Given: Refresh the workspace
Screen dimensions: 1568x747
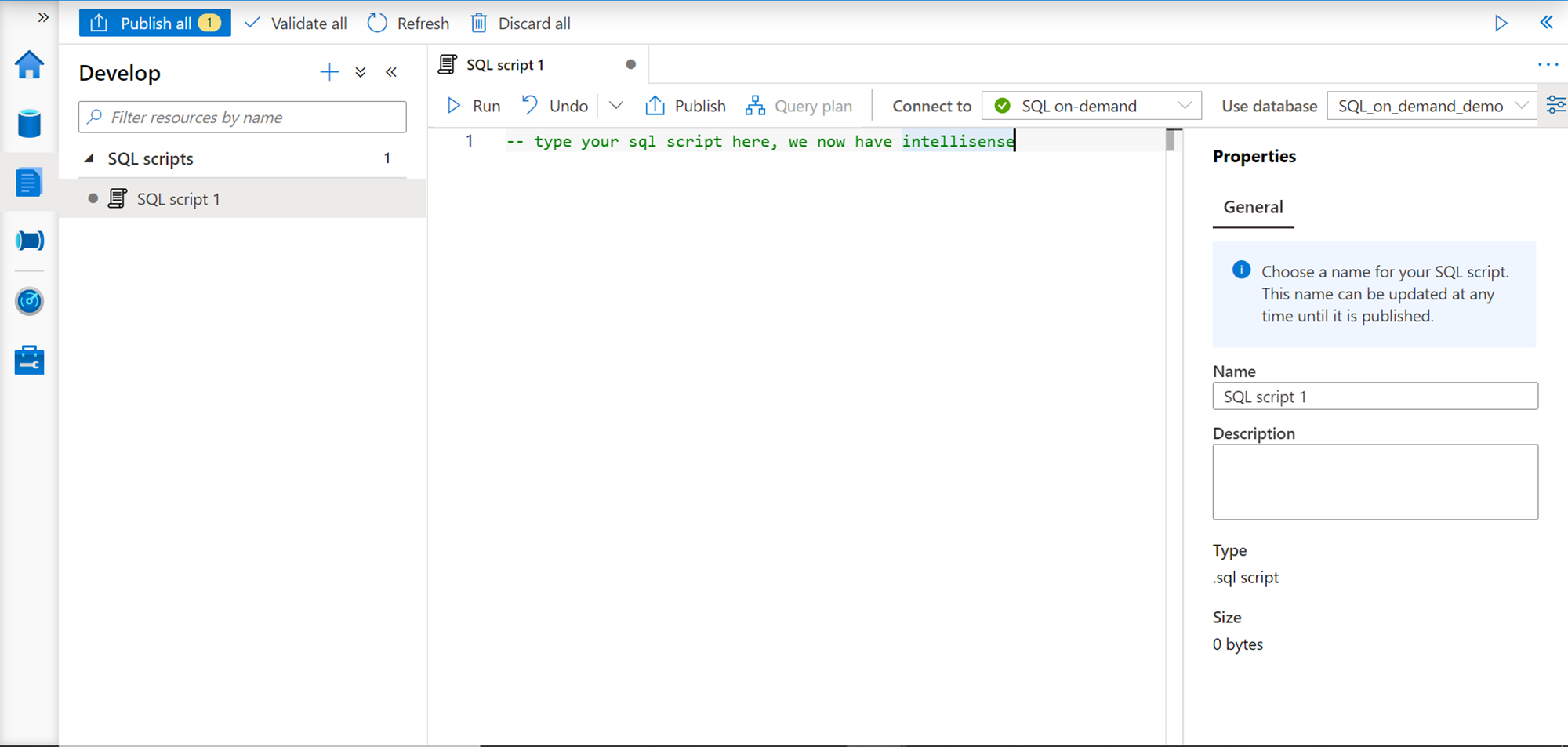Looking at the screenshot, I should [408, 24].
